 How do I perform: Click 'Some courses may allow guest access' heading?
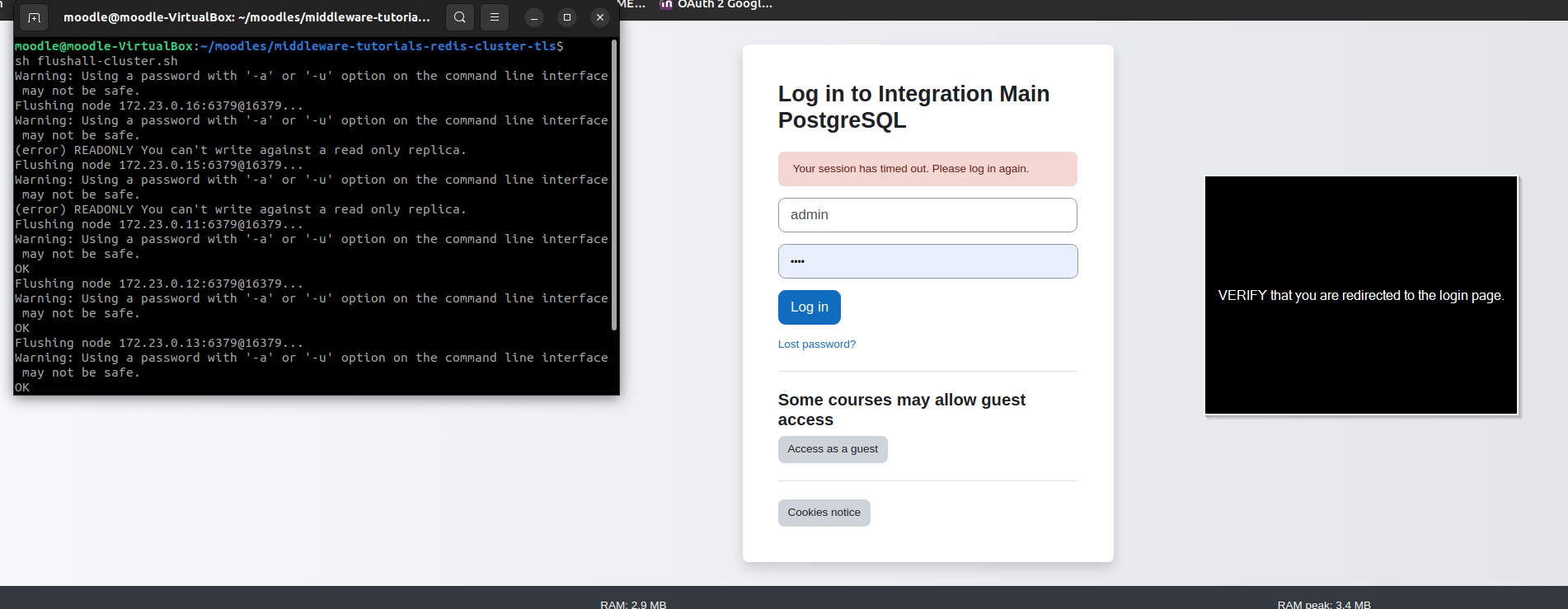902,410
